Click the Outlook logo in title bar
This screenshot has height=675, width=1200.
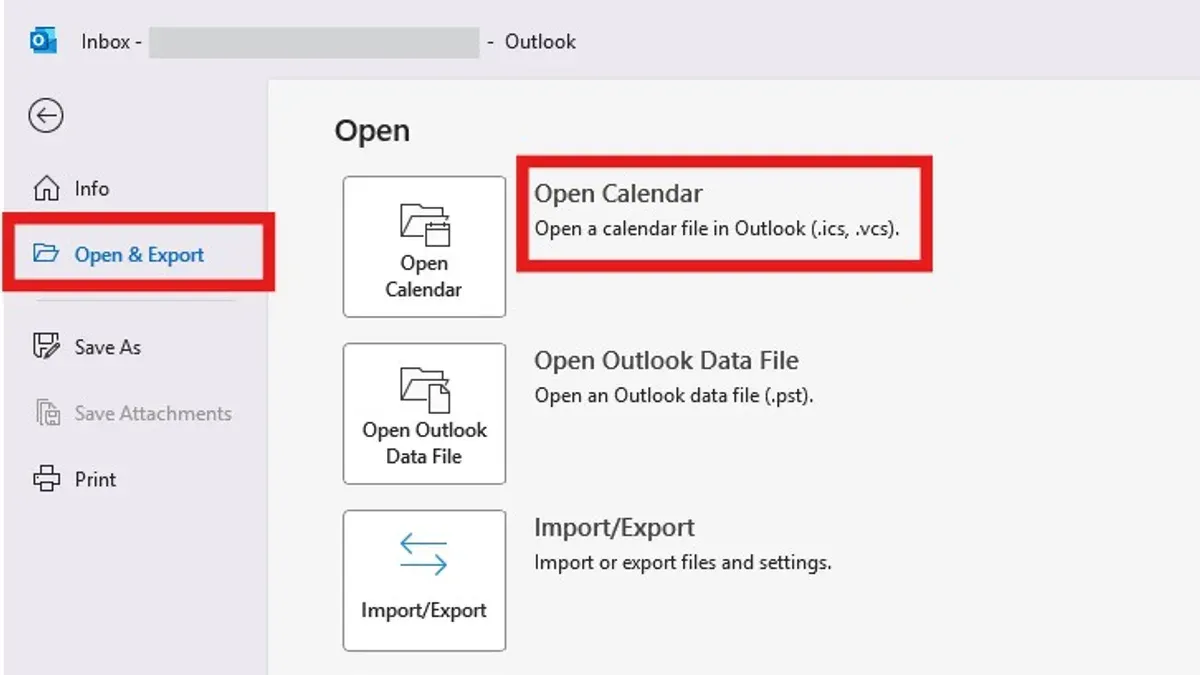coord(43,42)
